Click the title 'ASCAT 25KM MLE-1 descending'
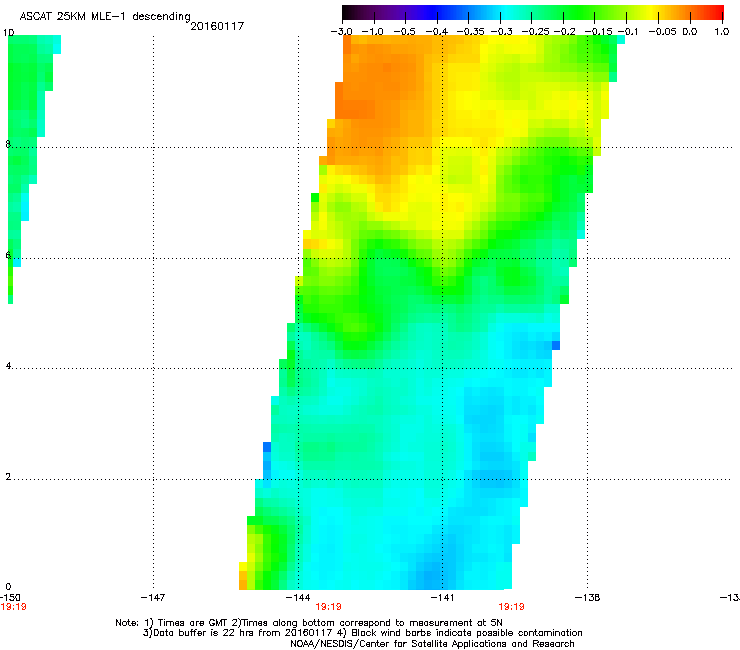740x650 pixels. pos(105,16)
